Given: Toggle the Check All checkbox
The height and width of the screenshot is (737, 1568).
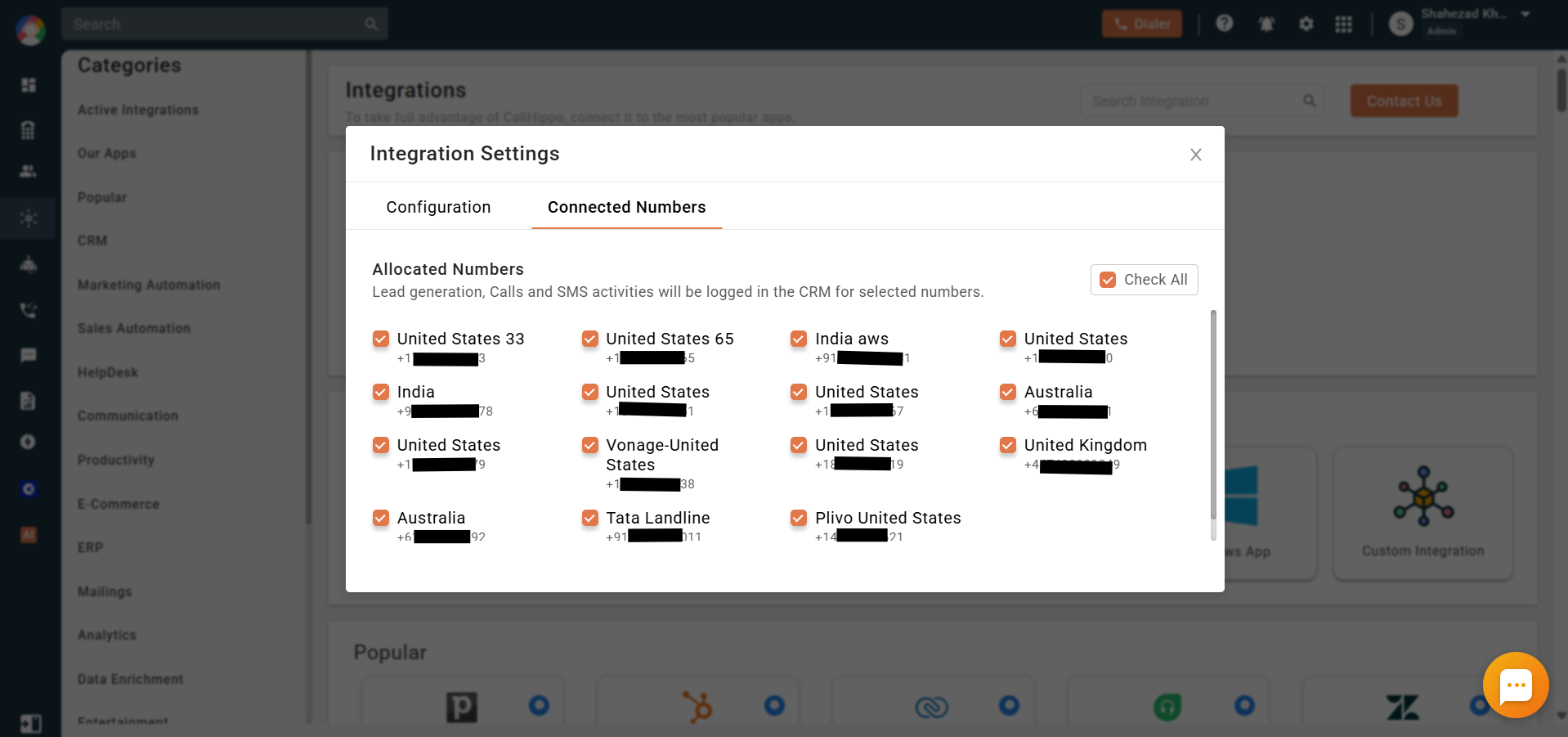Looking at the screenshot, I should [1108, 280].
